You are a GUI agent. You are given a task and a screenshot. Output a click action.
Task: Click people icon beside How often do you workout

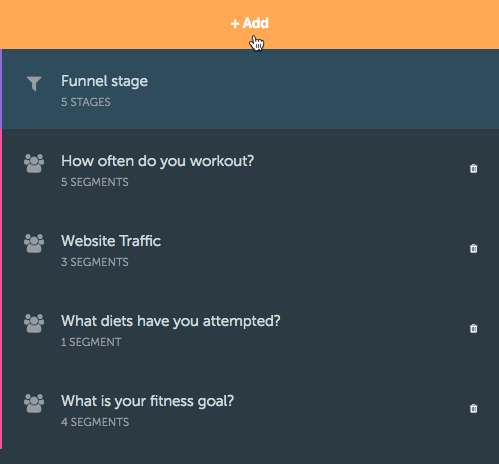pos(34,163)
